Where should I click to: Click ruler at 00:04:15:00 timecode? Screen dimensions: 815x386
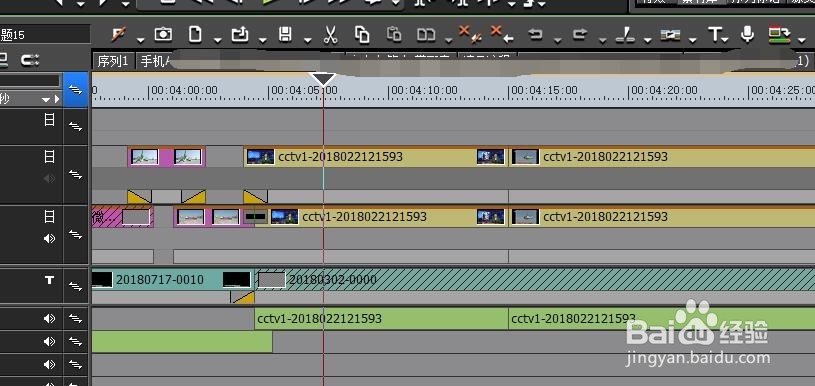pyautogui.click(x=544, y=90)
